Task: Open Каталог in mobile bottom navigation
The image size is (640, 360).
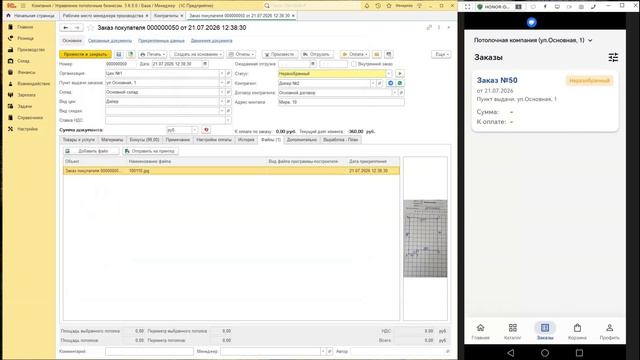Action: pos(513,331)
